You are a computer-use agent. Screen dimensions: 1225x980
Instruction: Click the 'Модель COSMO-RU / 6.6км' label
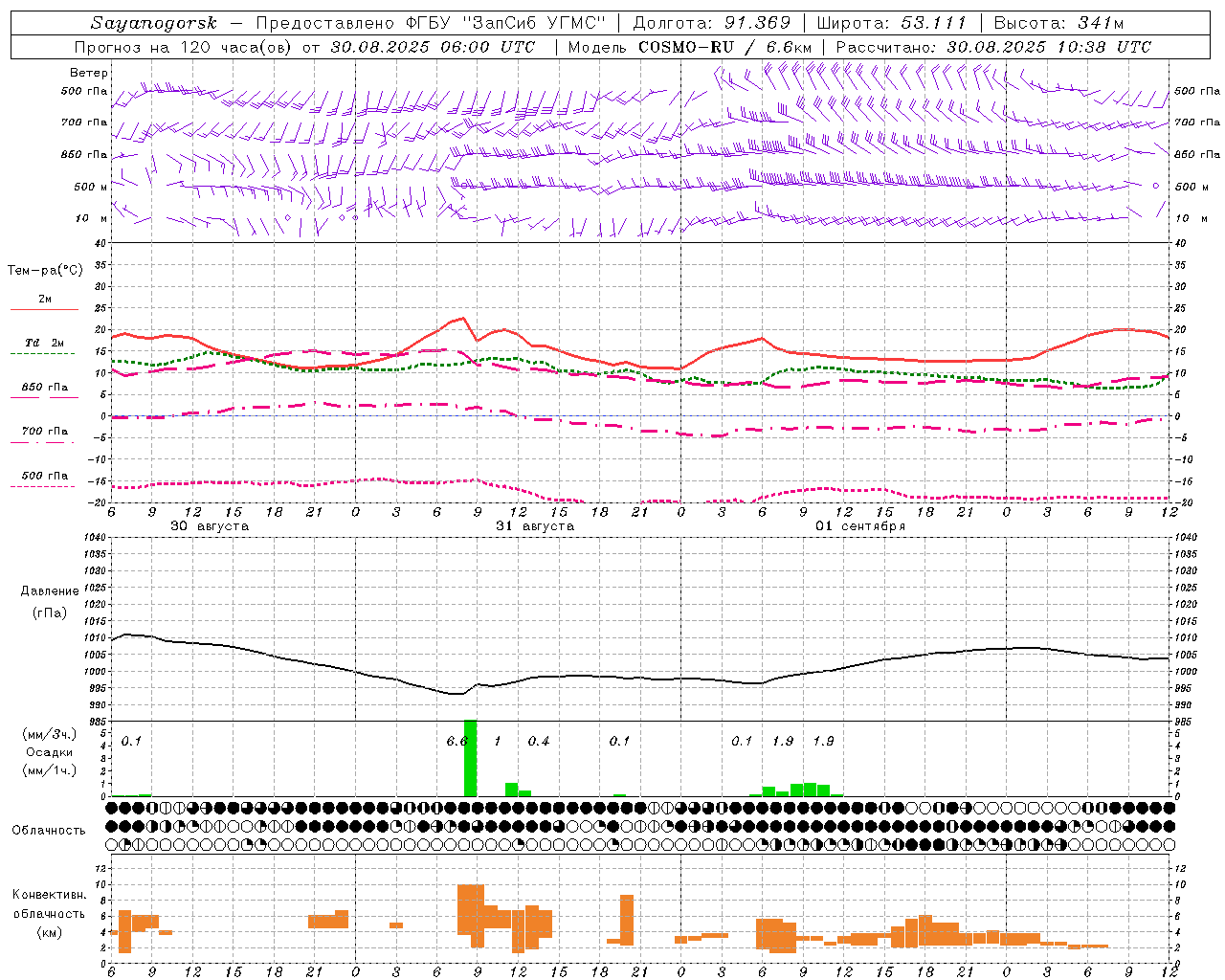[690, 47]
